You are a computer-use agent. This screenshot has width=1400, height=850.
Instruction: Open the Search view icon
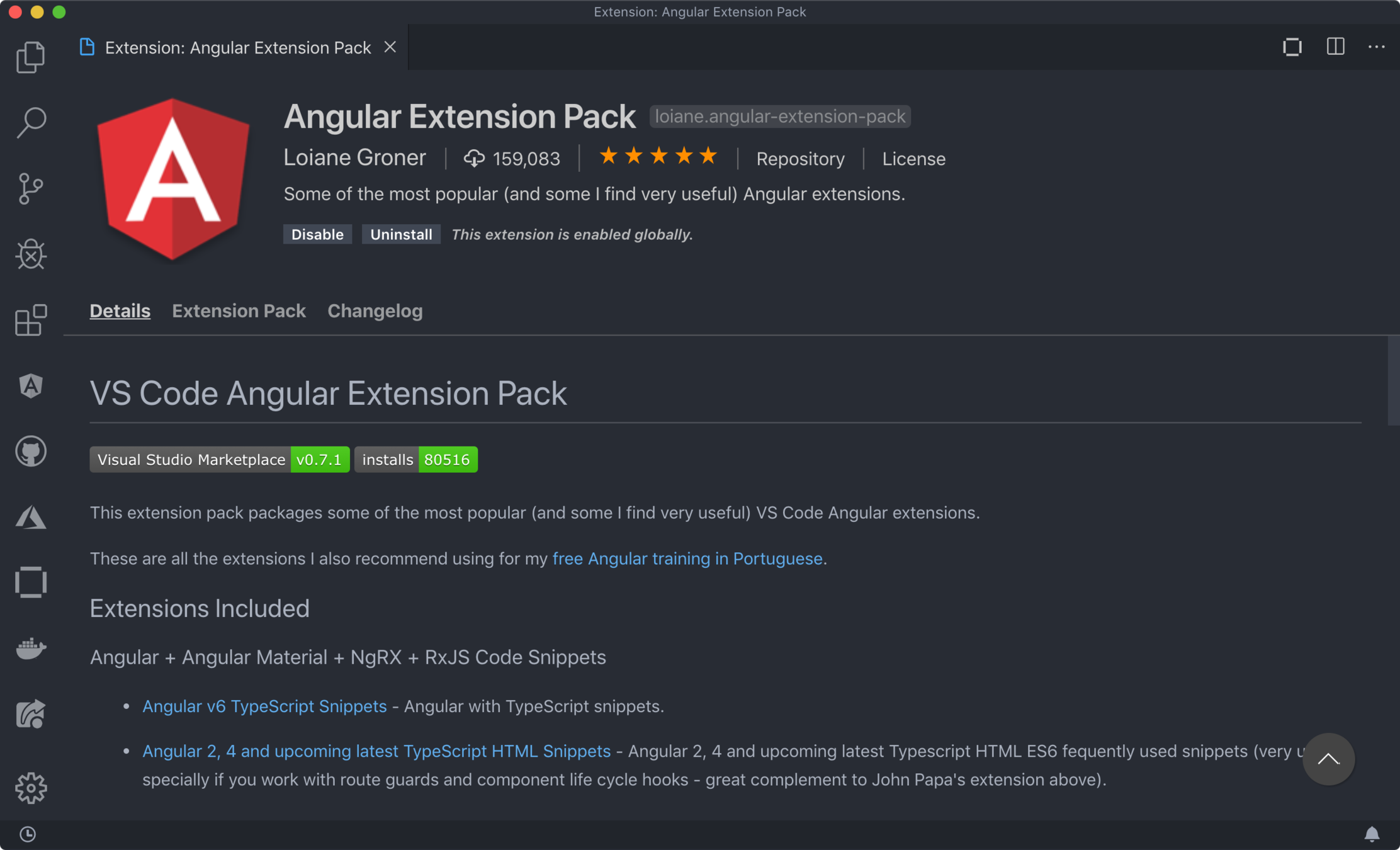30,123
